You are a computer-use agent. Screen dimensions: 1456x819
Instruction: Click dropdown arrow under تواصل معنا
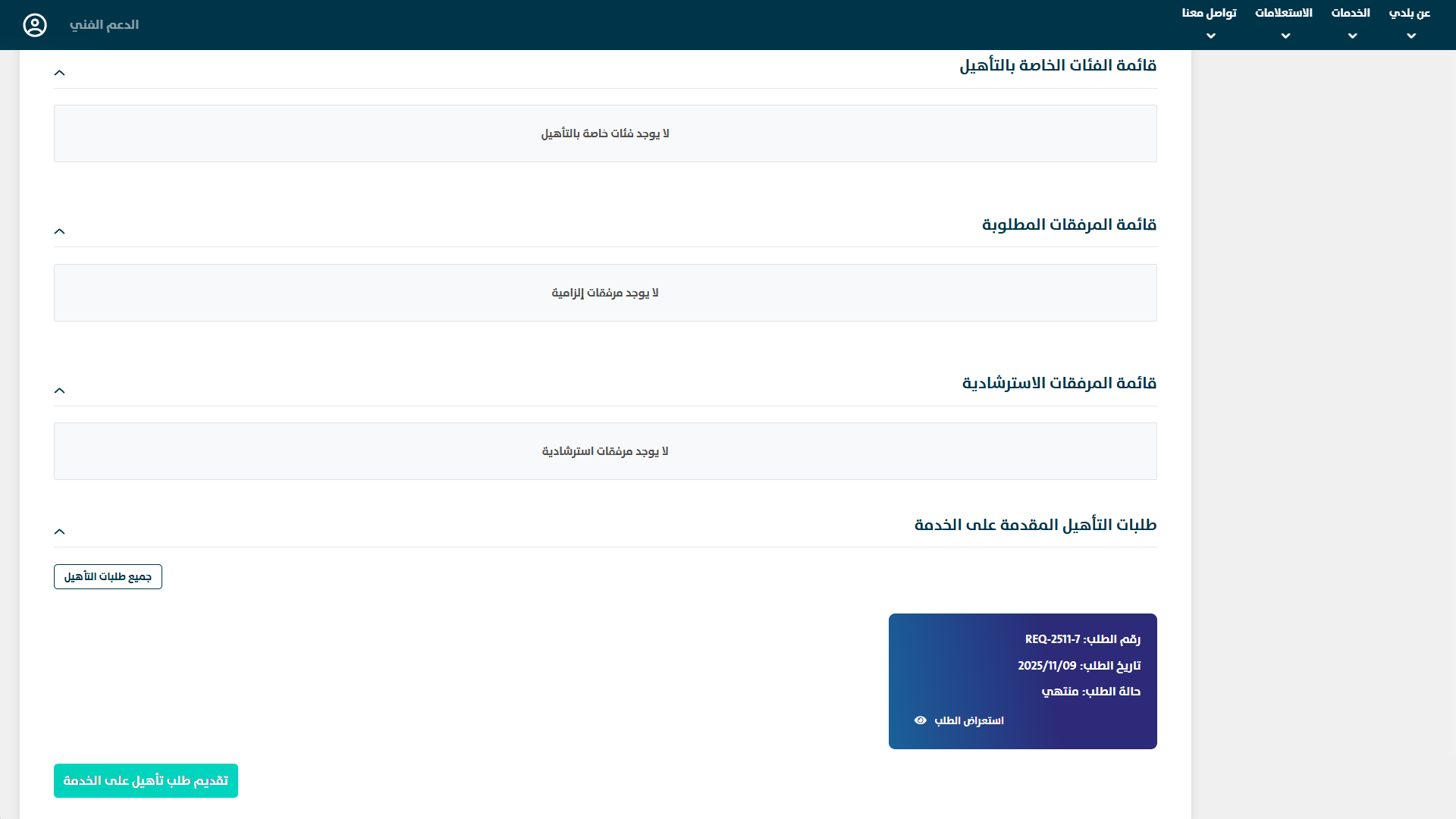point(1210,36)
